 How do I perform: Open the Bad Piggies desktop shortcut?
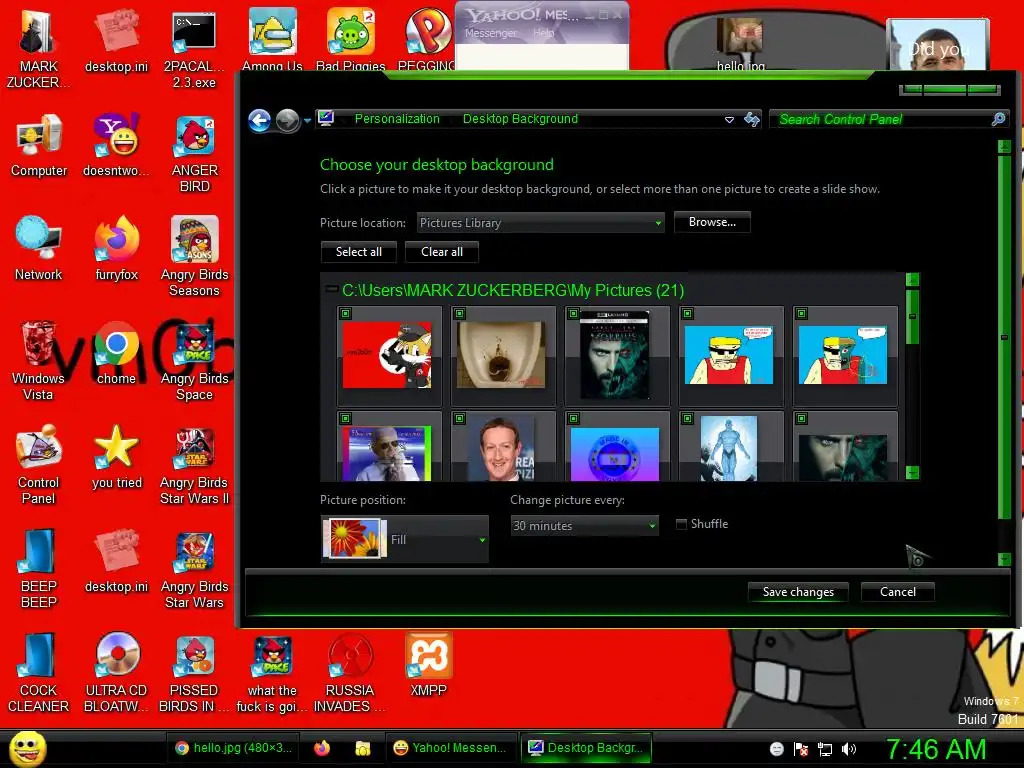[351, 39]
